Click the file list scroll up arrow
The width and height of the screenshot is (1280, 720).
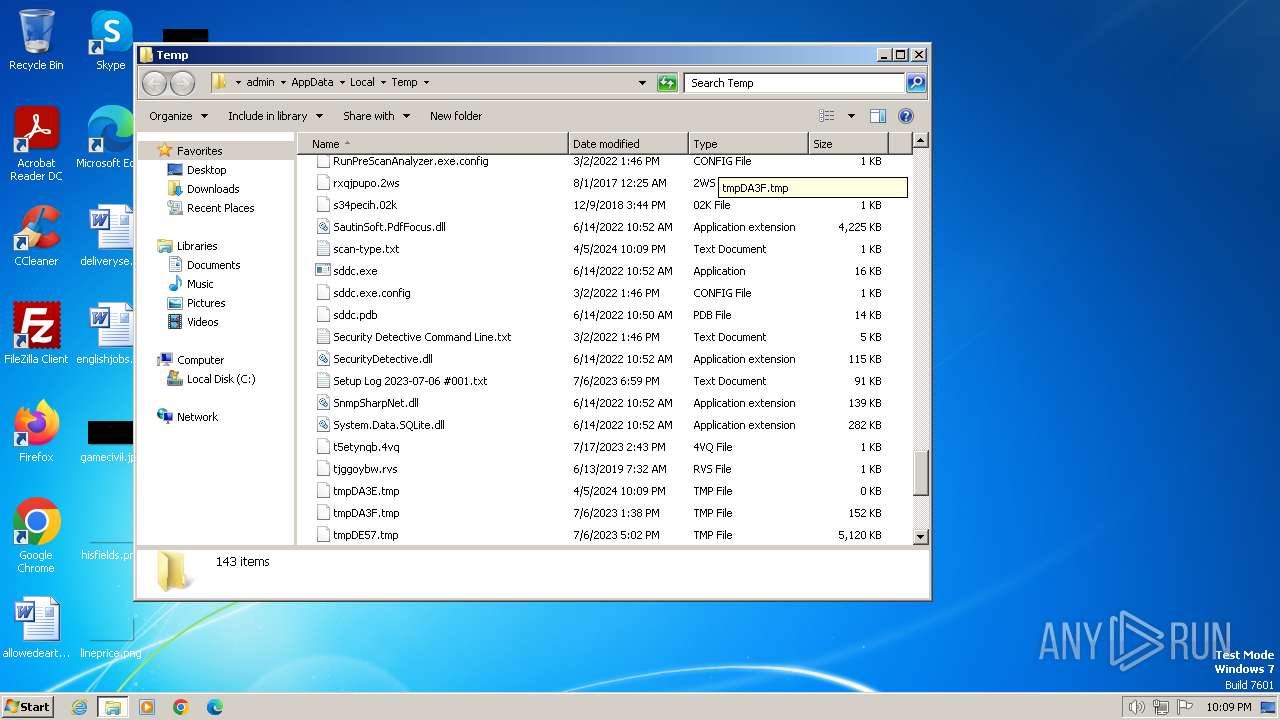pos(921,141)
